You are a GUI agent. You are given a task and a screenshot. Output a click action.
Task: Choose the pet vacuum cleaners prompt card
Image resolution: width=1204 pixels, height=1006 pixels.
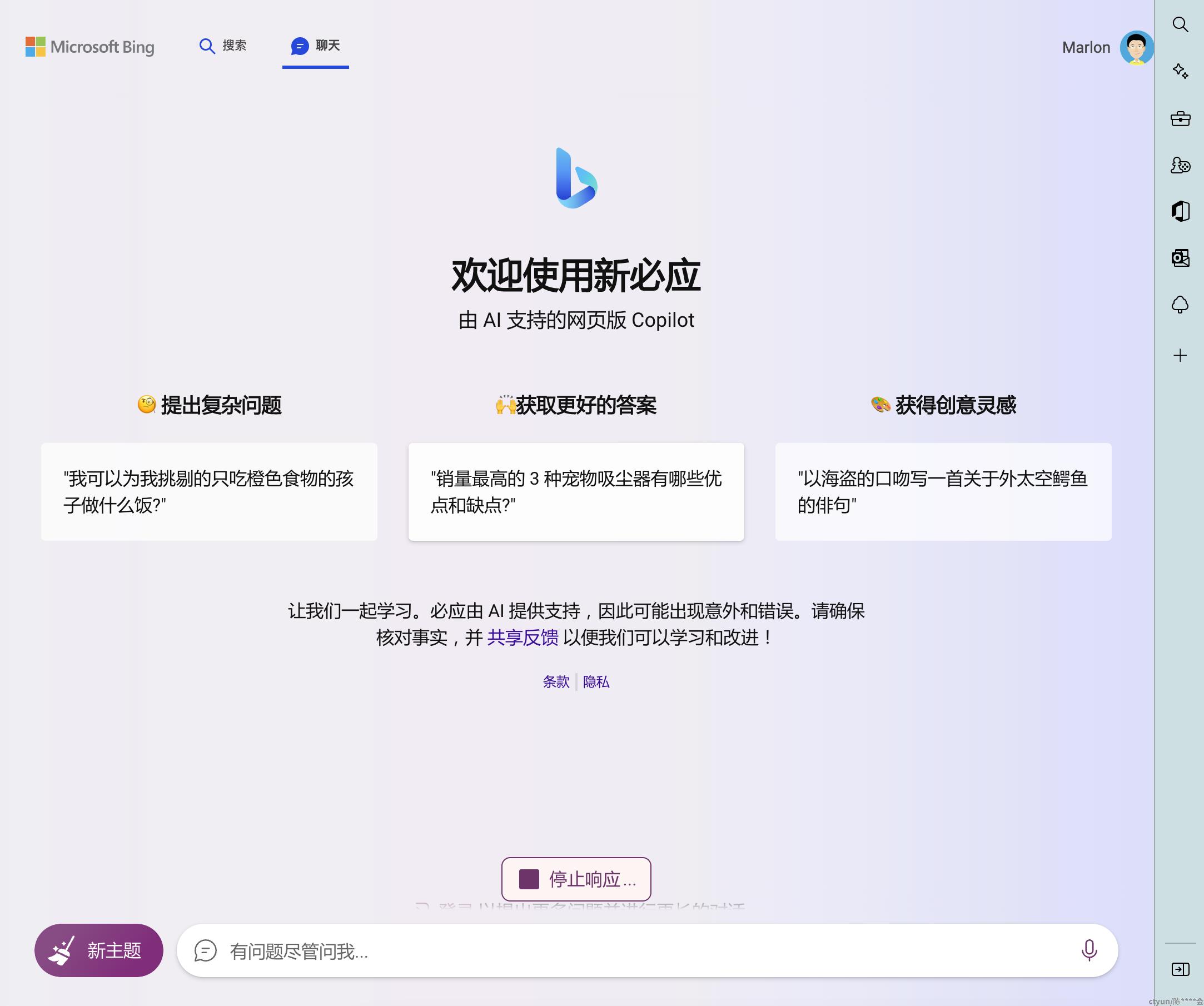pos(576,491)
